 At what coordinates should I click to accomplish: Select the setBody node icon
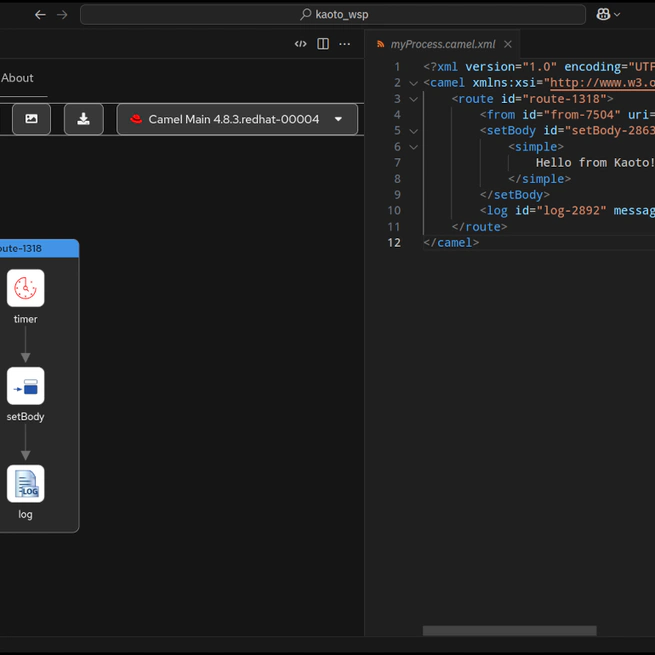25,386
